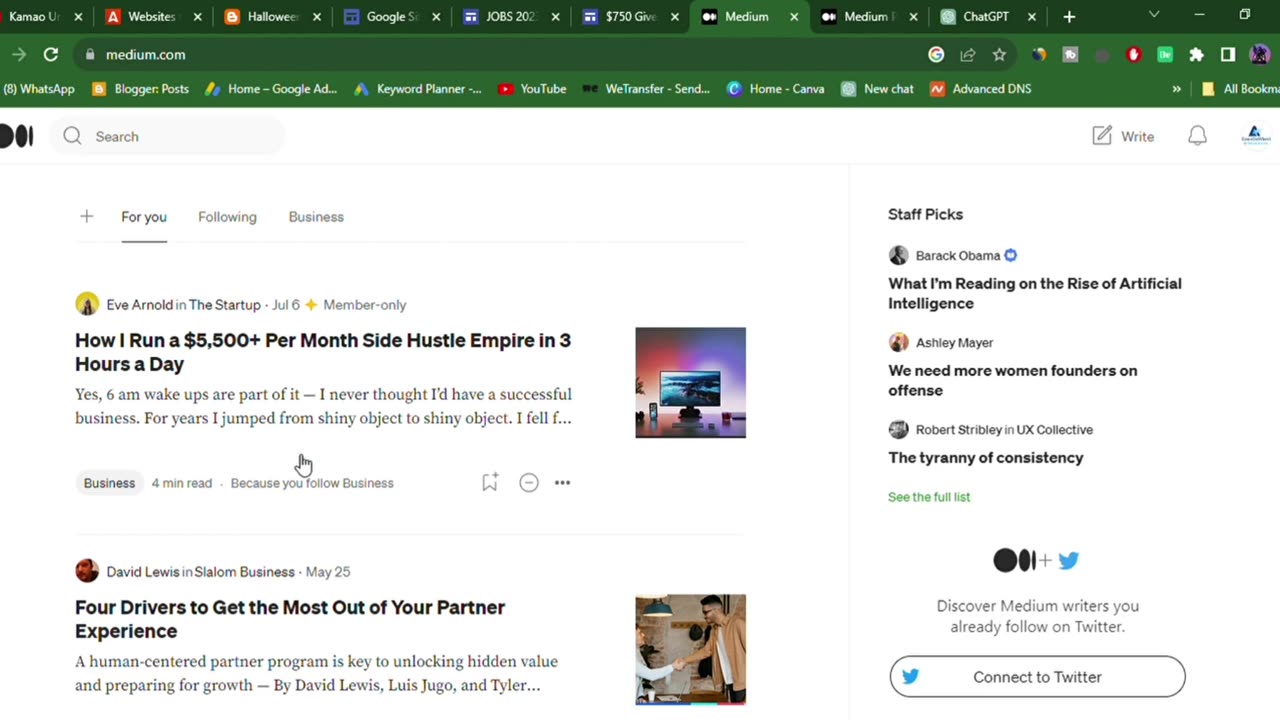Open the Blogger: Posts bookmark
Image resolution: width=1280 pixels, height=720 pixels.
coord(140,89)
